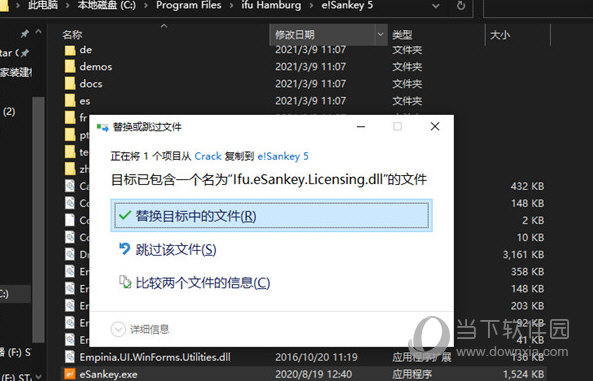Select the docs folder name
Screen dimensions: 593x381
pos(91,84)
